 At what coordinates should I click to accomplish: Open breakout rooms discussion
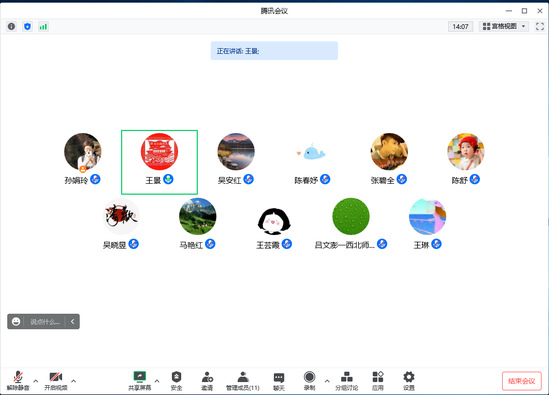pos(347,381)
